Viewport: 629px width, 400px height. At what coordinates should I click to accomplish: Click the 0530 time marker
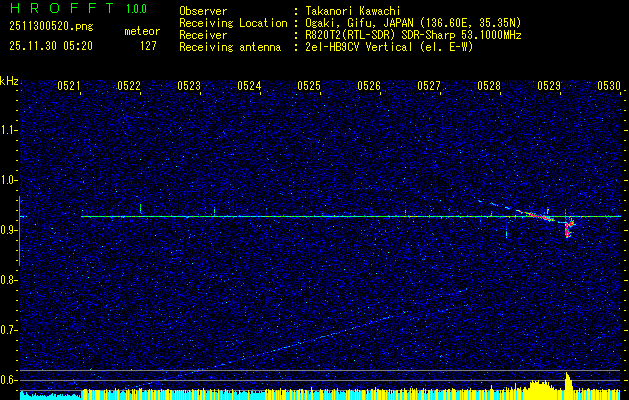tap(609, 86)
